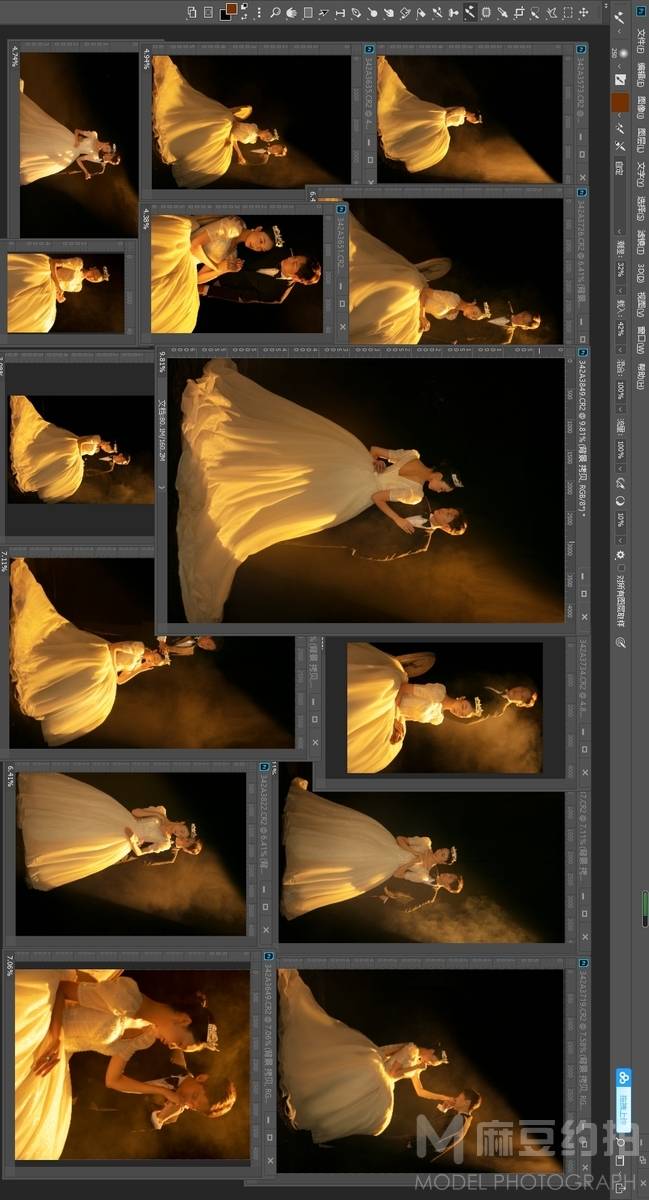Open the tool preset picker arrow
649x1200 pixels.
(620, 31)
